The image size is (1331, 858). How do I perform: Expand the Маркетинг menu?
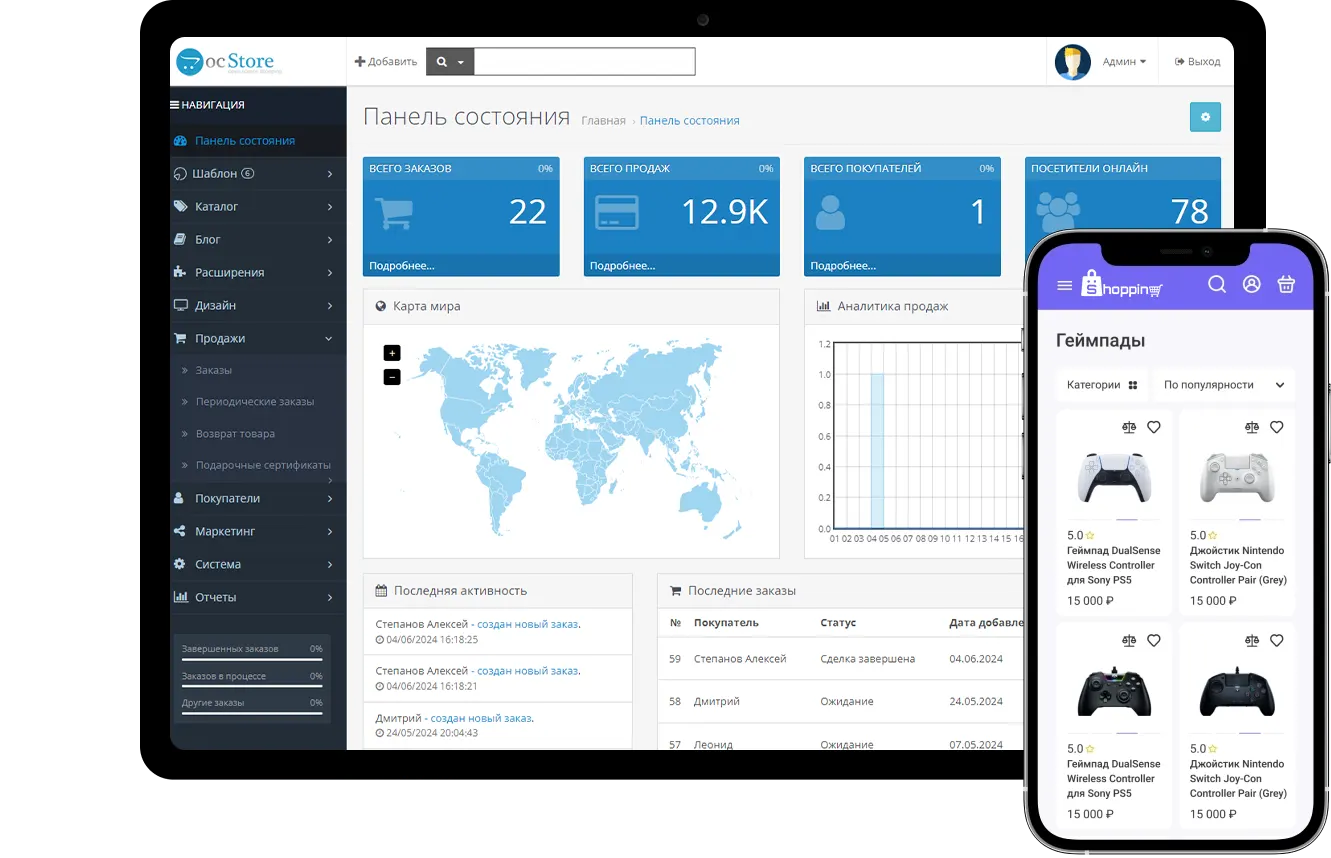258,532
